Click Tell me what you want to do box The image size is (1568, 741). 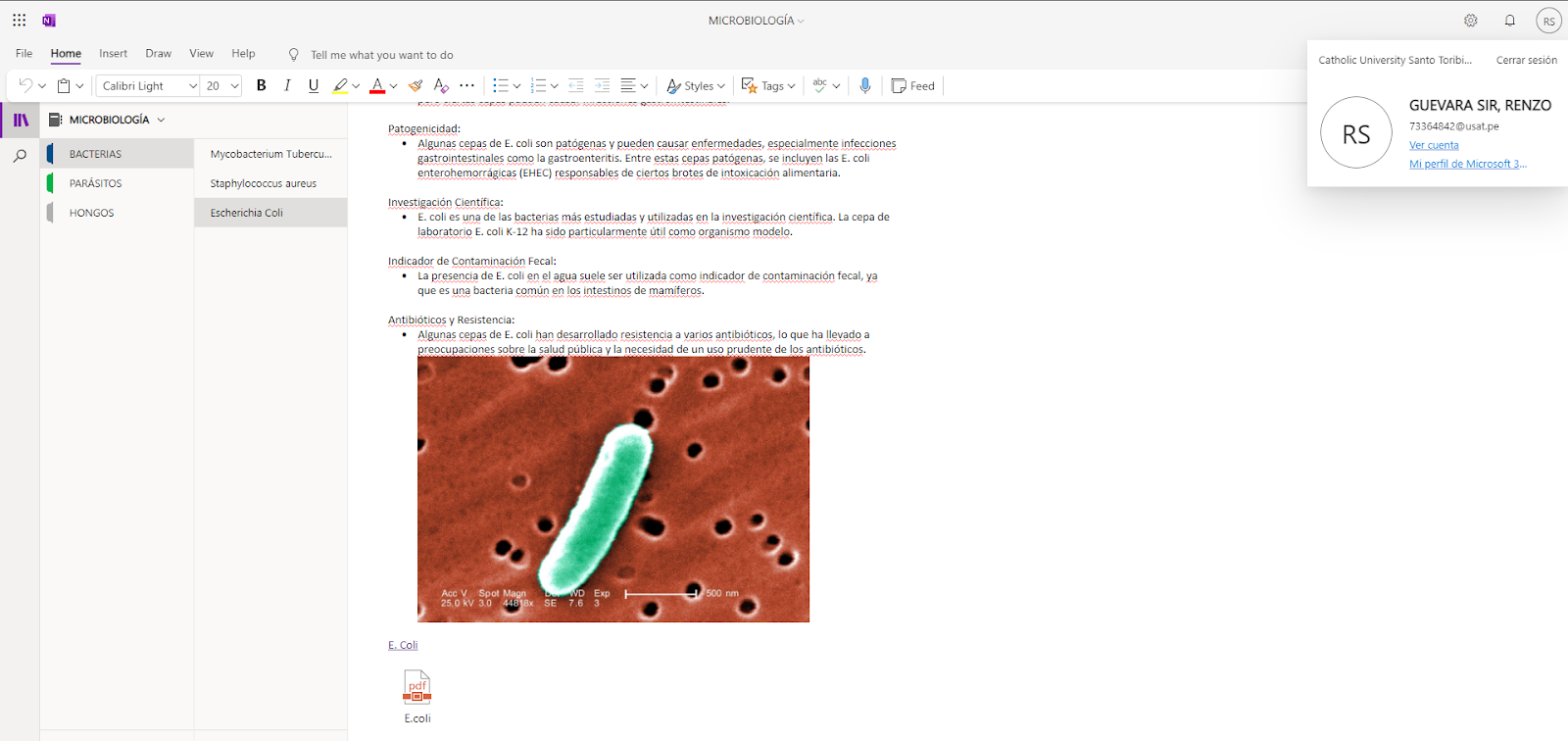[x=381, y=55]
